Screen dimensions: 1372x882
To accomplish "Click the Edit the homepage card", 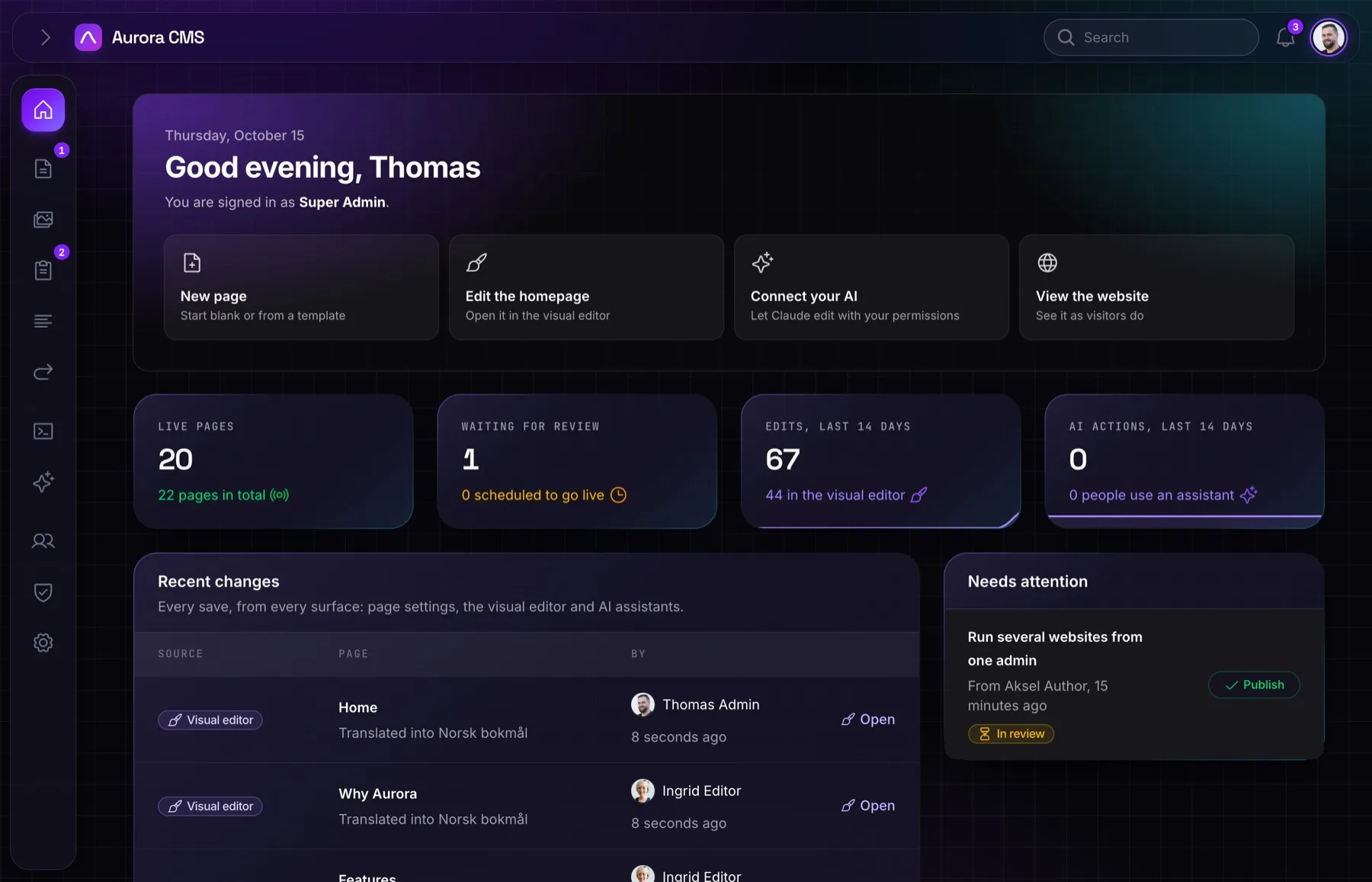I will [586, 287].
